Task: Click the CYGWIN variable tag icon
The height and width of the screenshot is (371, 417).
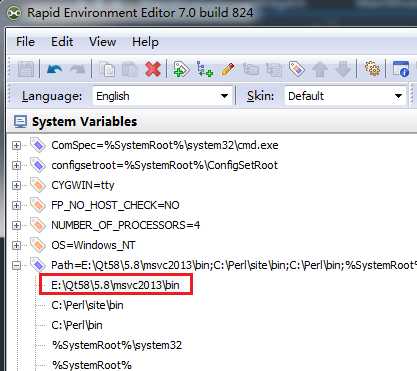Action: (x=38, y=185)
